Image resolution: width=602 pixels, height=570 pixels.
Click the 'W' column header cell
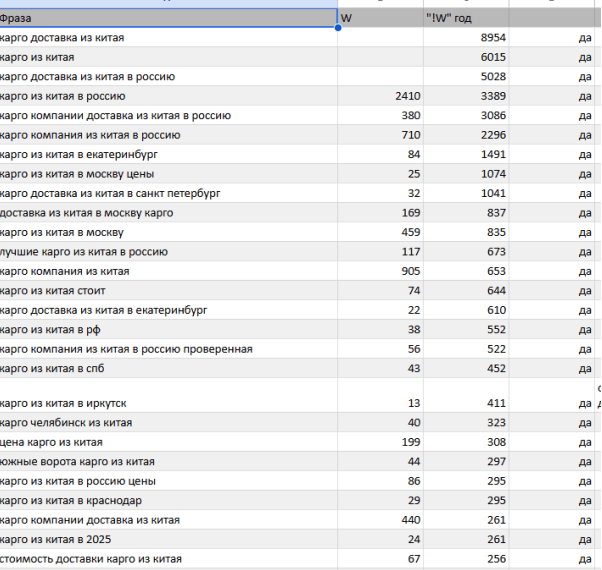(x=380, y=18)
